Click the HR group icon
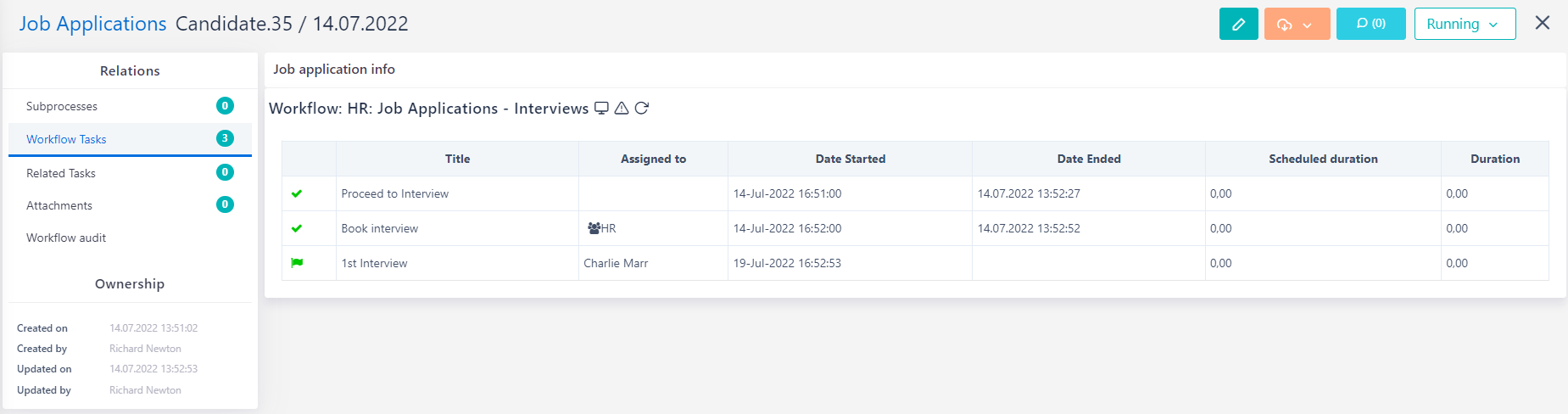 pyautogui.click(x=594, y=228)
